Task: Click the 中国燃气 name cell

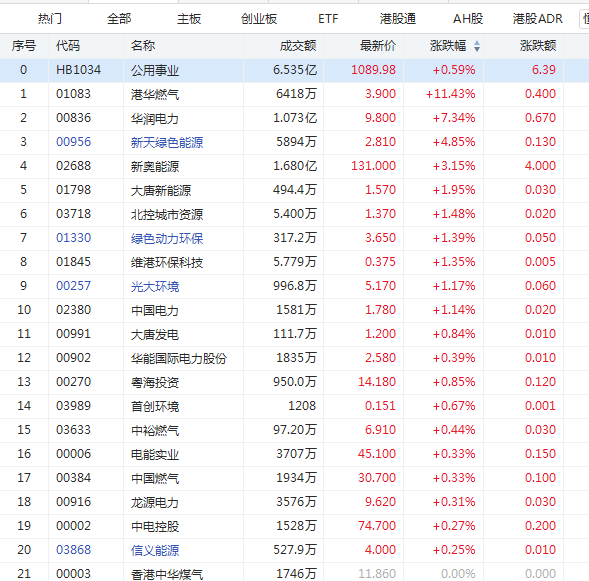Action: (x=155, y=478)
